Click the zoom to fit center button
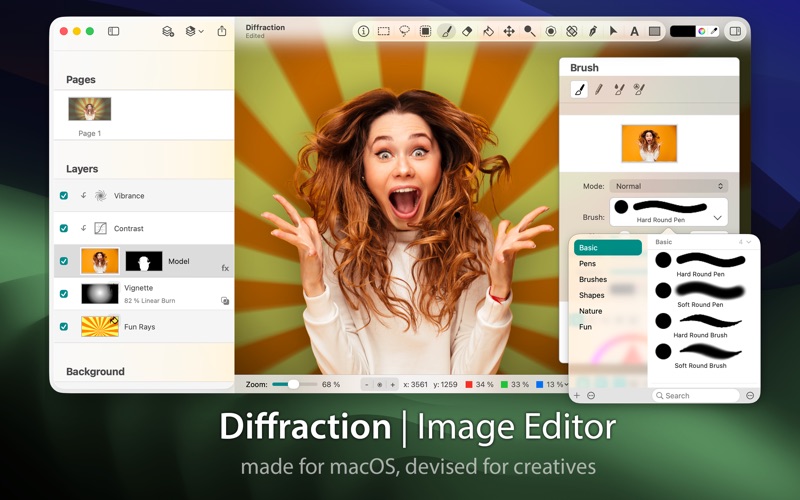The width and height of the screenshot is (800, 500). [380, 385]
